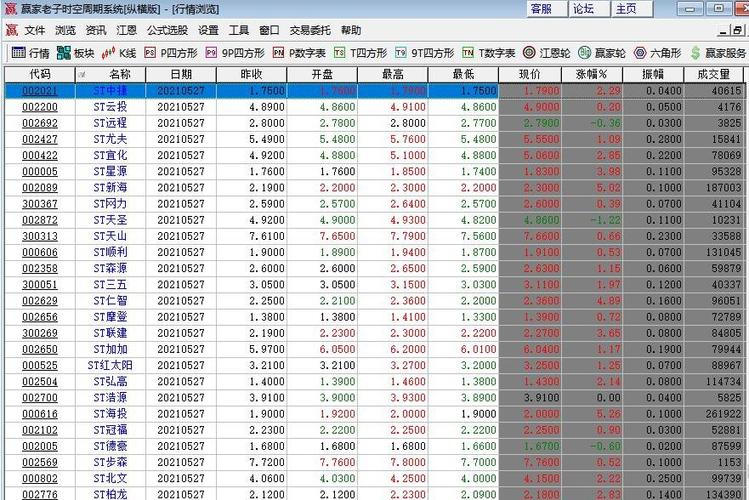Open the 江恩 menu
Image resolution: width=749 pixels, height=500 pixels.
tap(127, 31)
